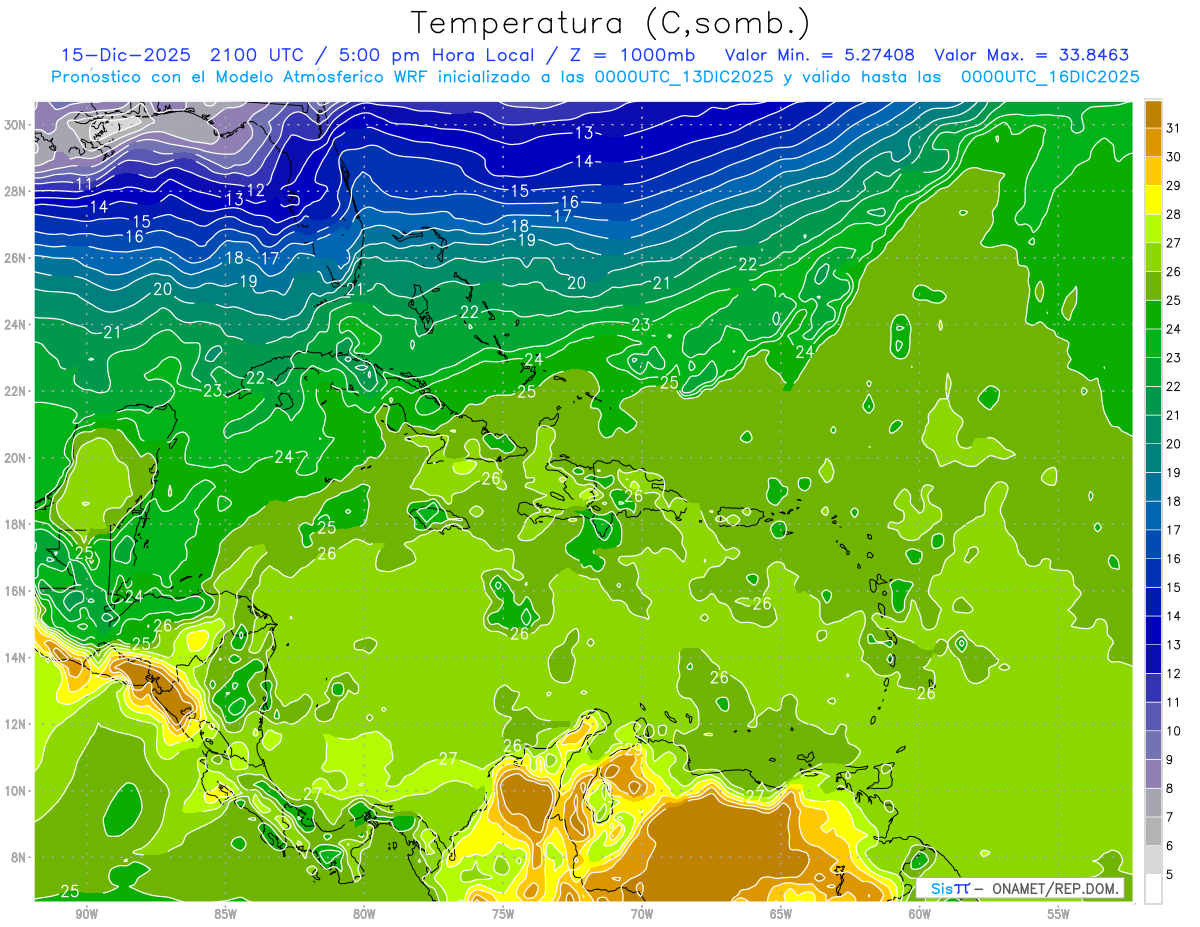Click the yellow swatch between 28 and 29
This screenshot has width=1200, height=927.
(1153, 200)
